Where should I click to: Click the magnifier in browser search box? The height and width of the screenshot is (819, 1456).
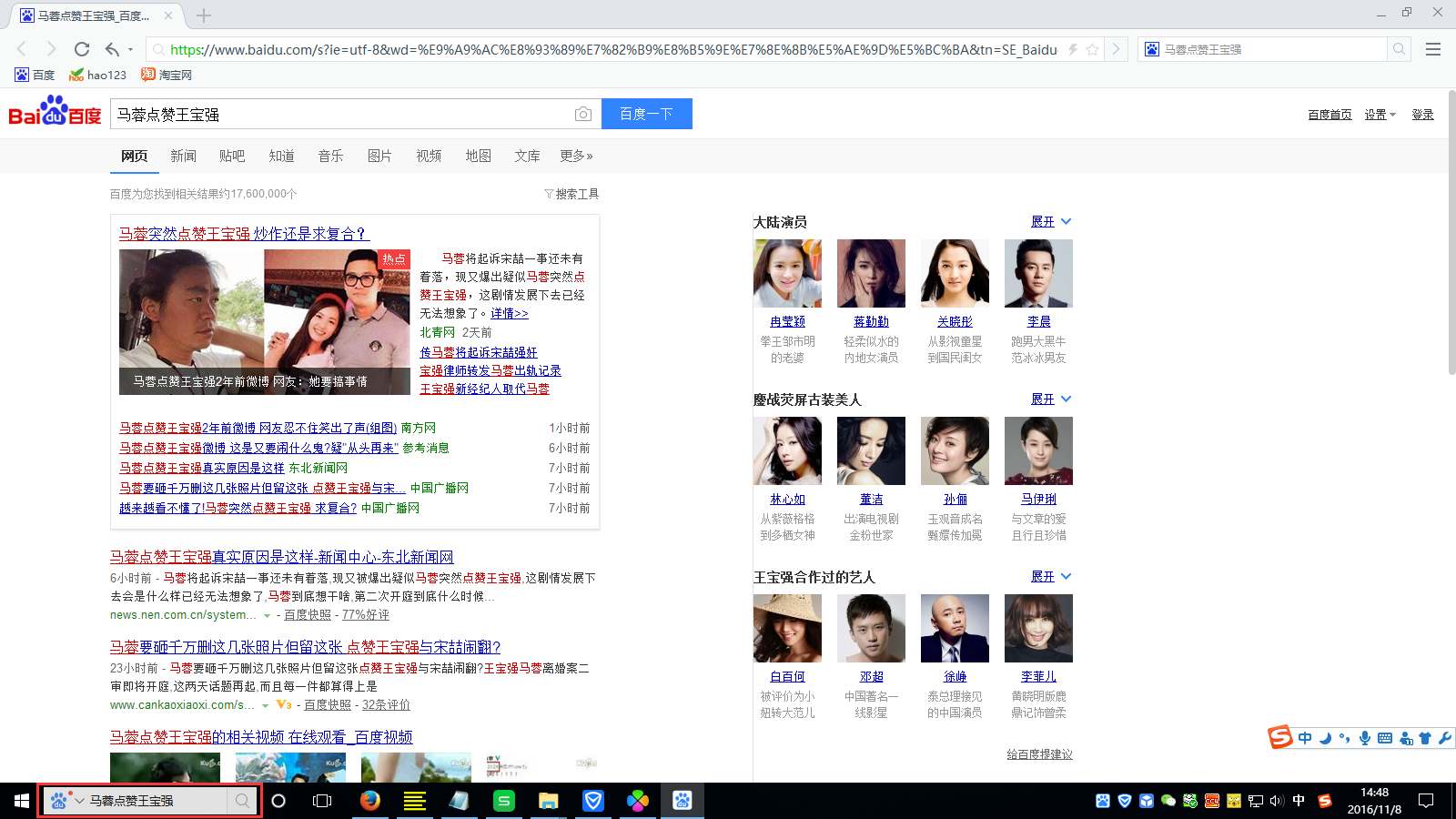click(1400, 49)
